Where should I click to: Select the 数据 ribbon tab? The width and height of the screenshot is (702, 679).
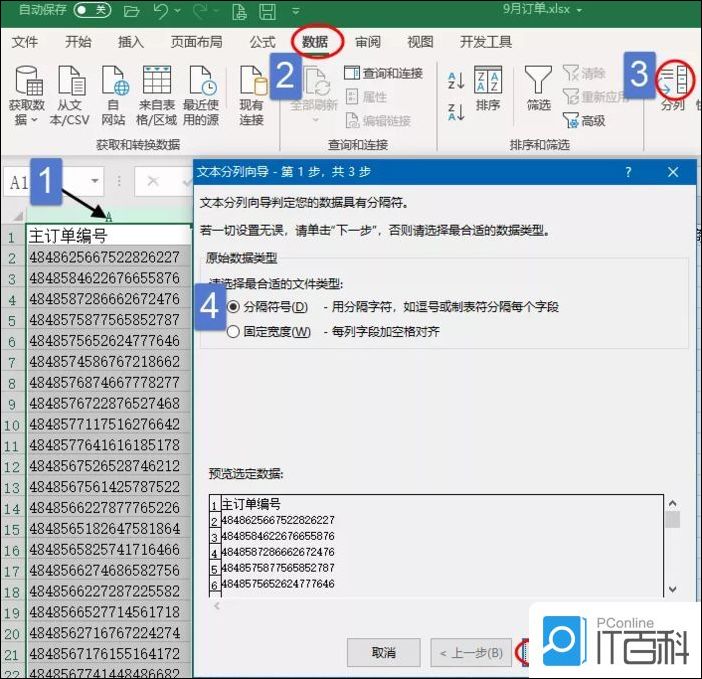[315, 42]
